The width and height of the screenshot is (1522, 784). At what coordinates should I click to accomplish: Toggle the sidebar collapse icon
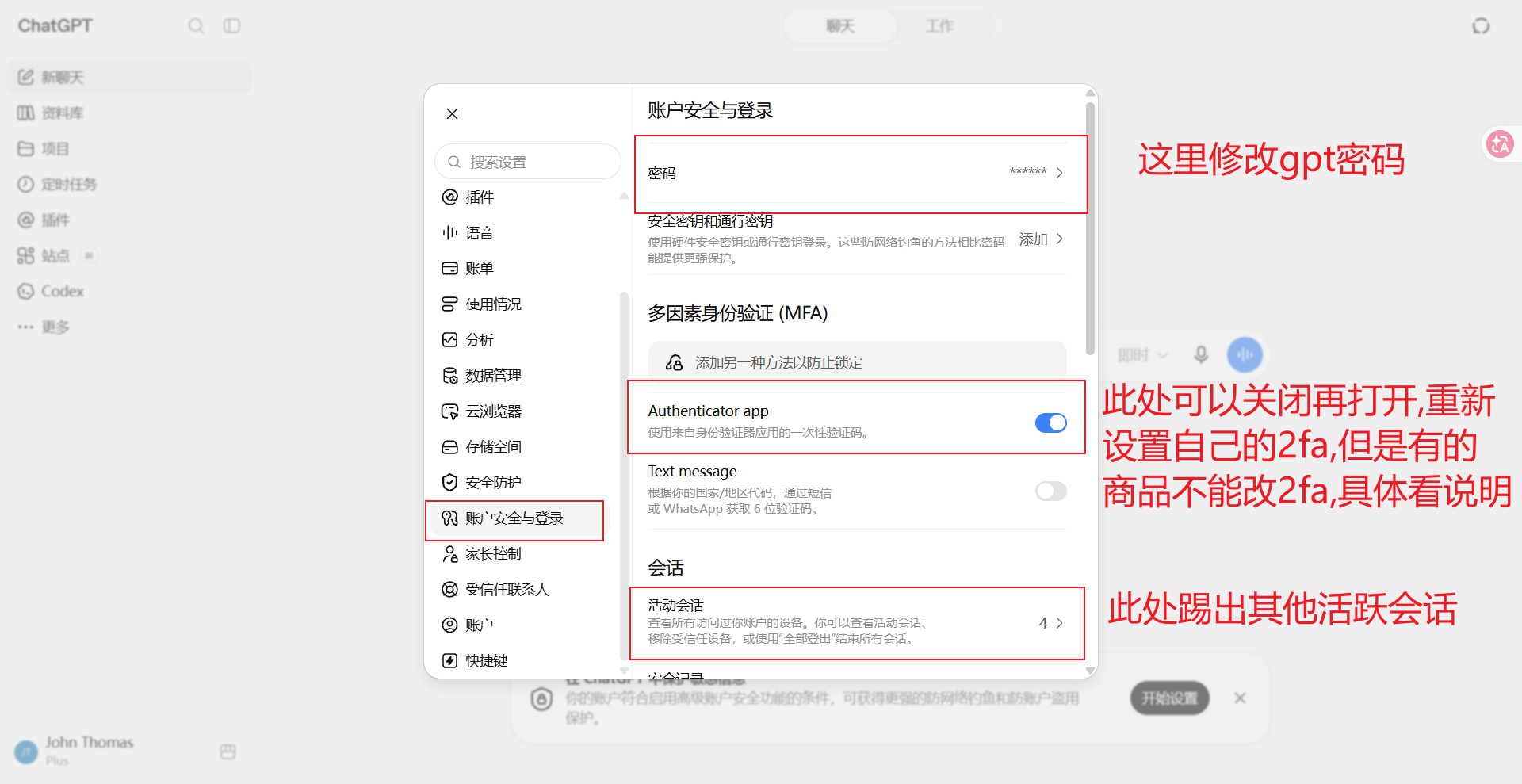coord(231,26)
